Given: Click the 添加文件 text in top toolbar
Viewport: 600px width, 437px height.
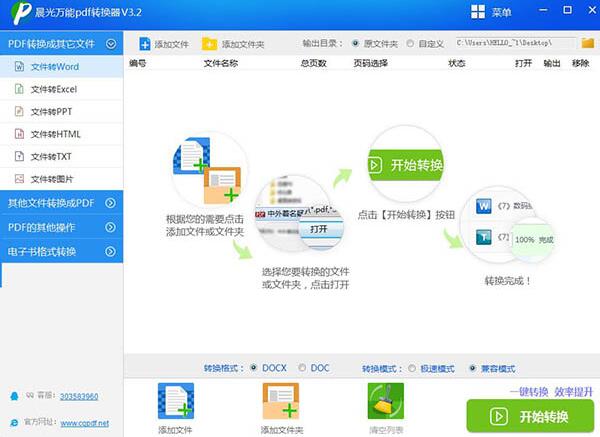Looking at the screenshot, I should tap(171, 44).
